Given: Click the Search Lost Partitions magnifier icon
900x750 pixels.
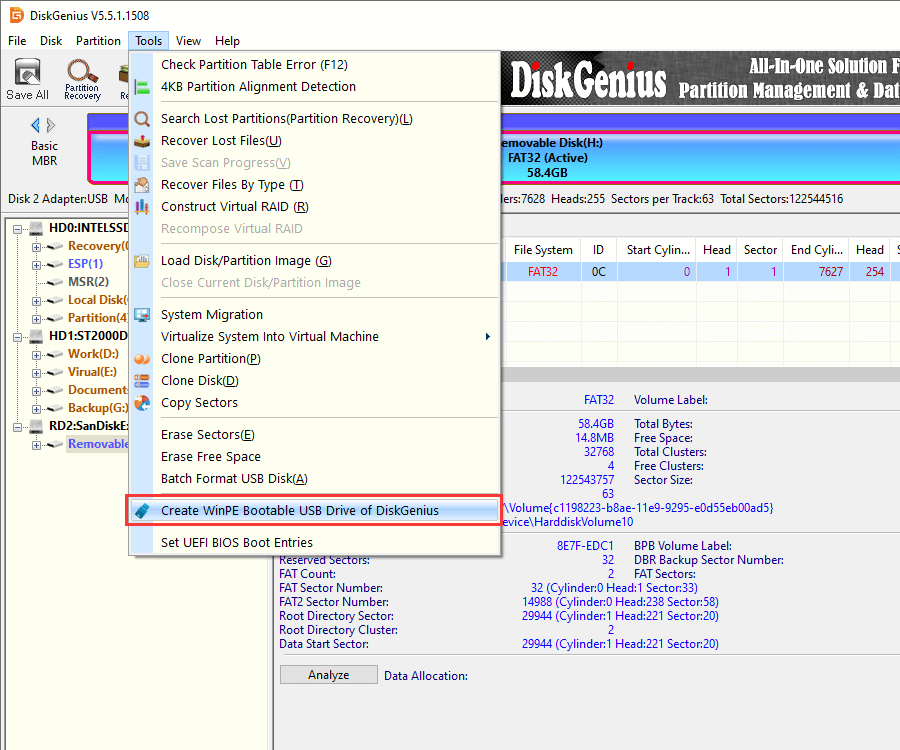Looking at the screenshot, I should tap(142, 119).
